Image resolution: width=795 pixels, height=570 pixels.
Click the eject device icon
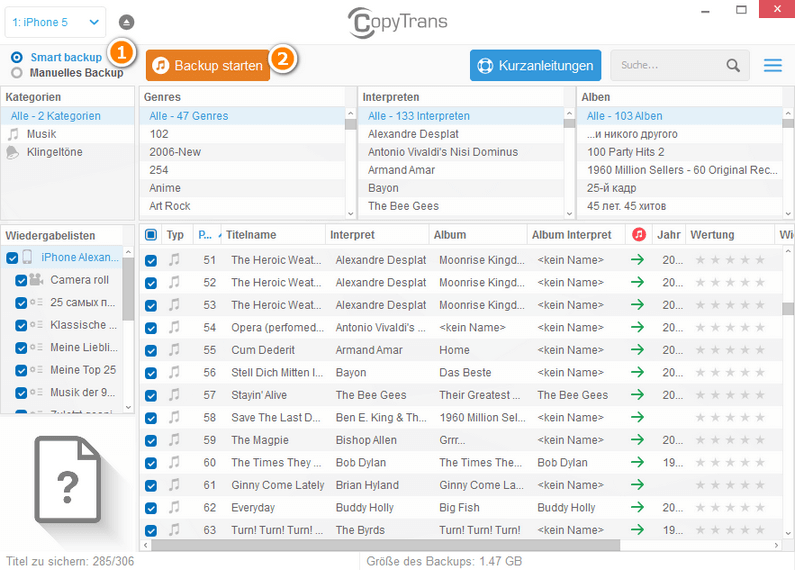pyautogui.click(x=126, y=22)
